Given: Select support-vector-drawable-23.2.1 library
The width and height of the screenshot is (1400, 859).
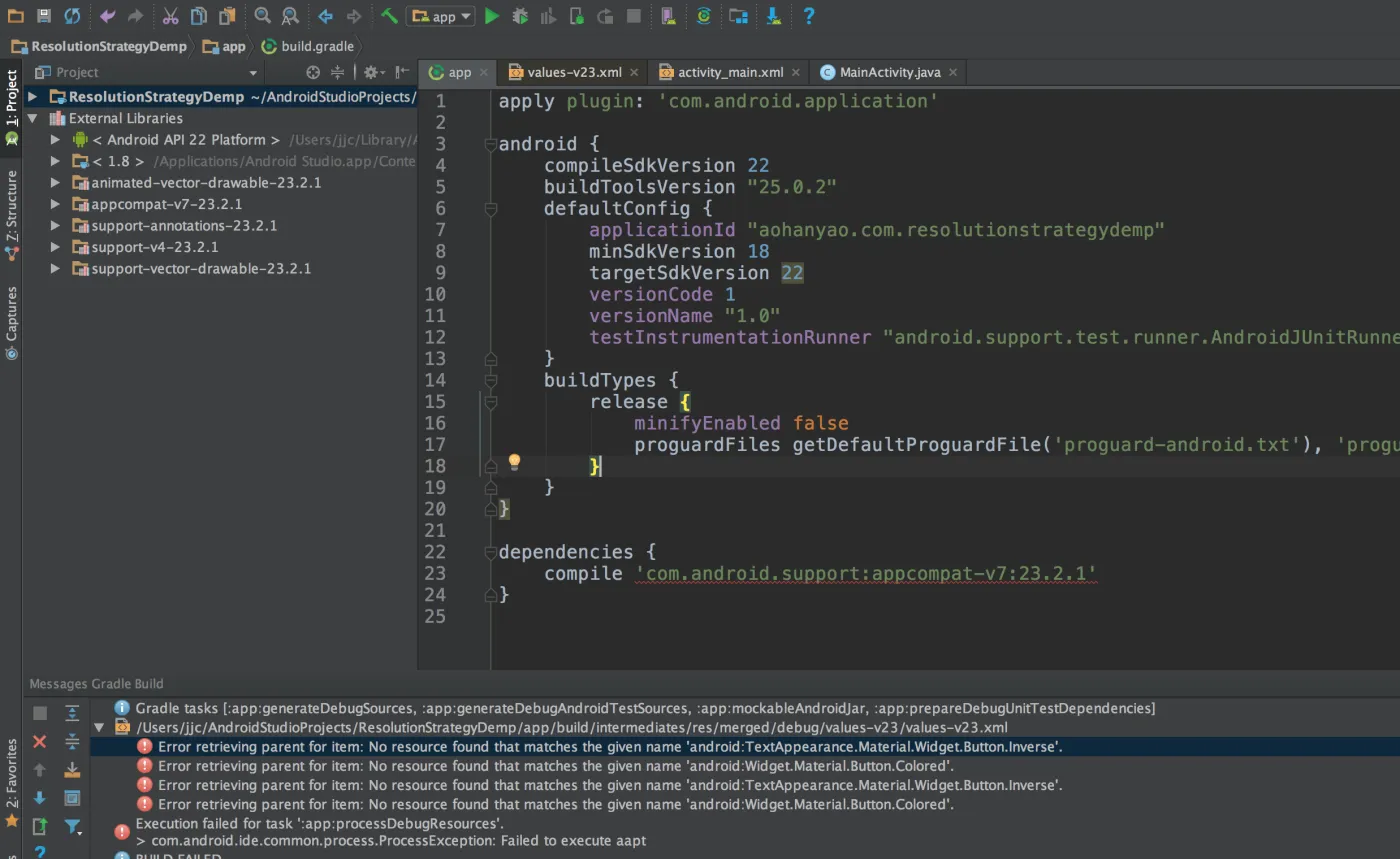Looking at the screenshot, I should (201, 268).
